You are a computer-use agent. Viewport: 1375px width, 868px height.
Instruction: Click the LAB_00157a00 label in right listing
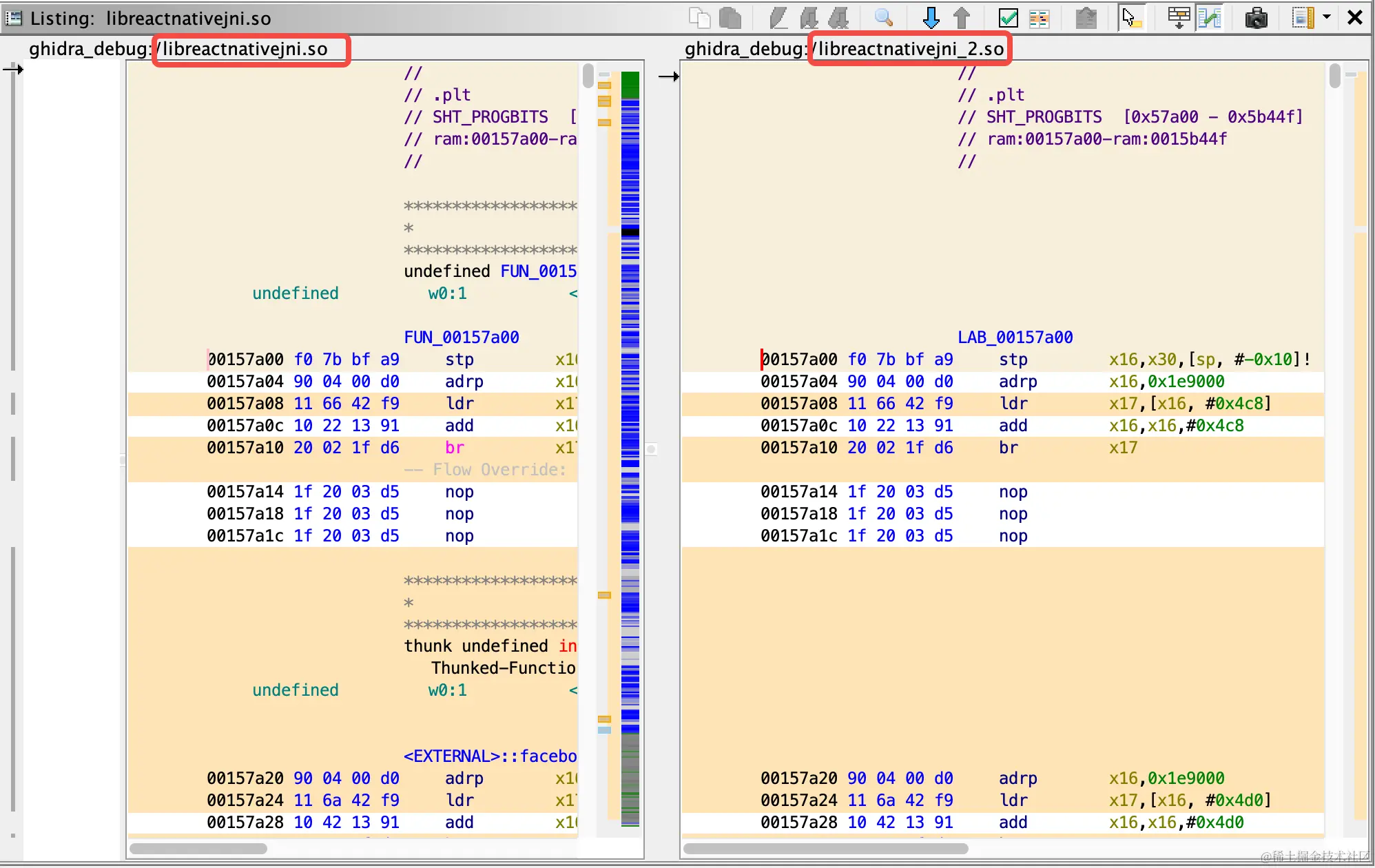(1015, 338)
